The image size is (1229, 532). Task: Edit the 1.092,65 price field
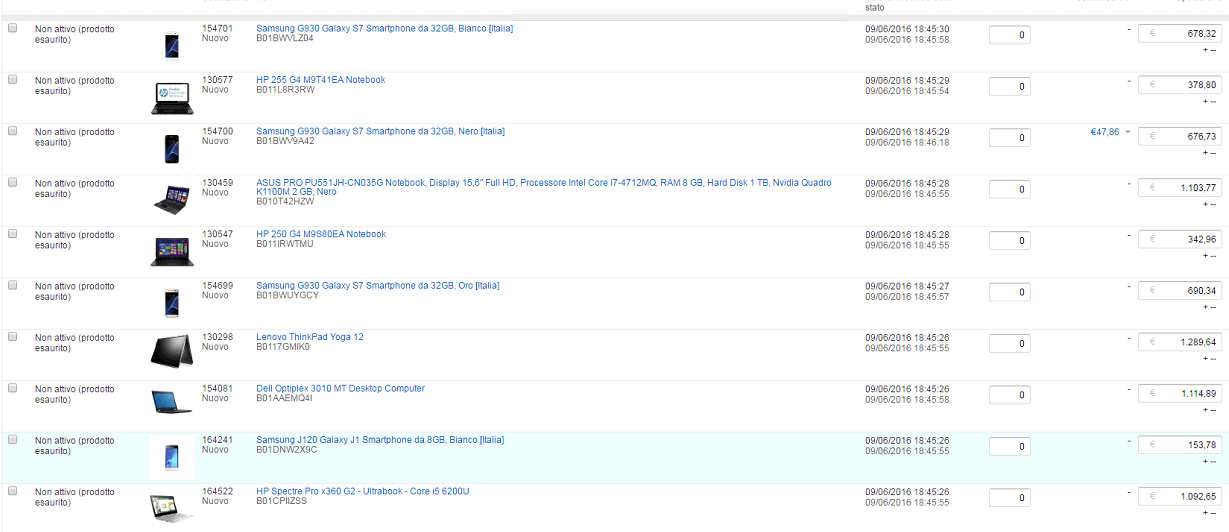pos(1180,497)
